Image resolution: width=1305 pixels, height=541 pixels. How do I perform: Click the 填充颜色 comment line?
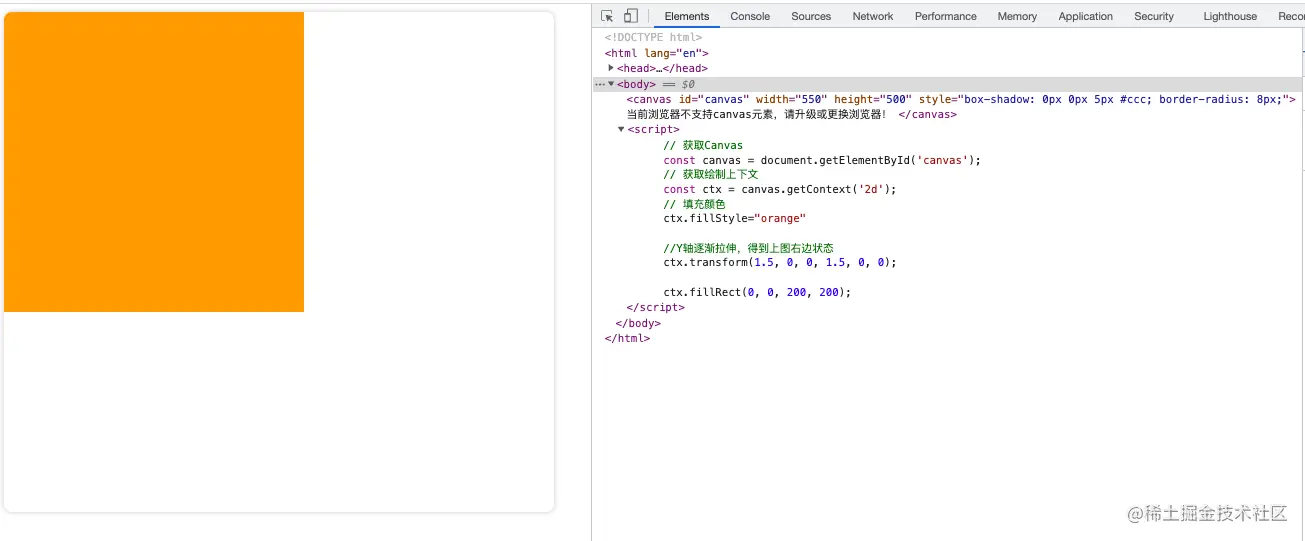click(x=694, y=204)
